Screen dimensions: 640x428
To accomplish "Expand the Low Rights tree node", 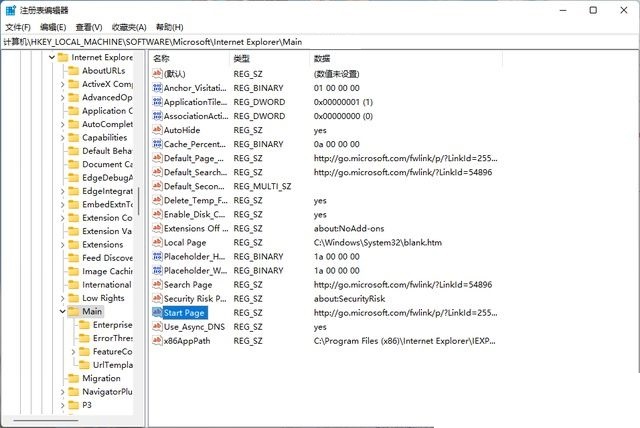I will point(62,298).
